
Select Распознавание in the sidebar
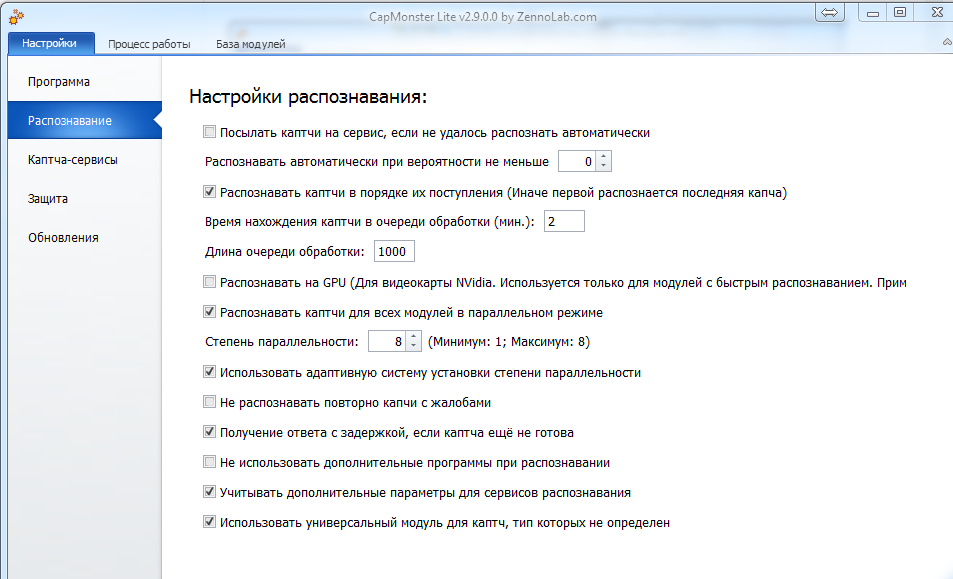click(85, 120)
